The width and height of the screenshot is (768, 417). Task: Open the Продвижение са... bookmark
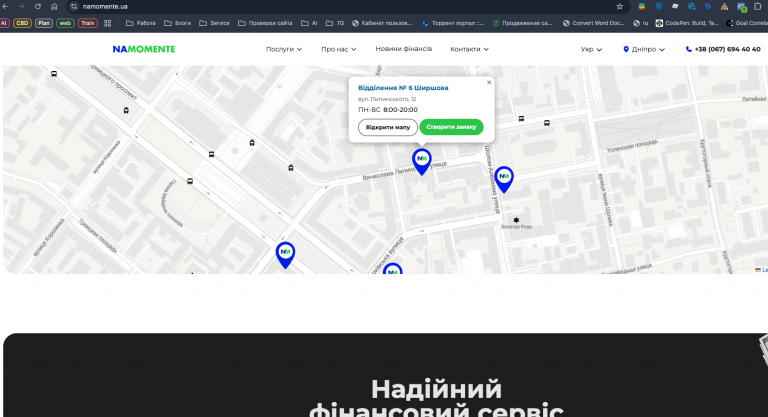coord(523,23)
